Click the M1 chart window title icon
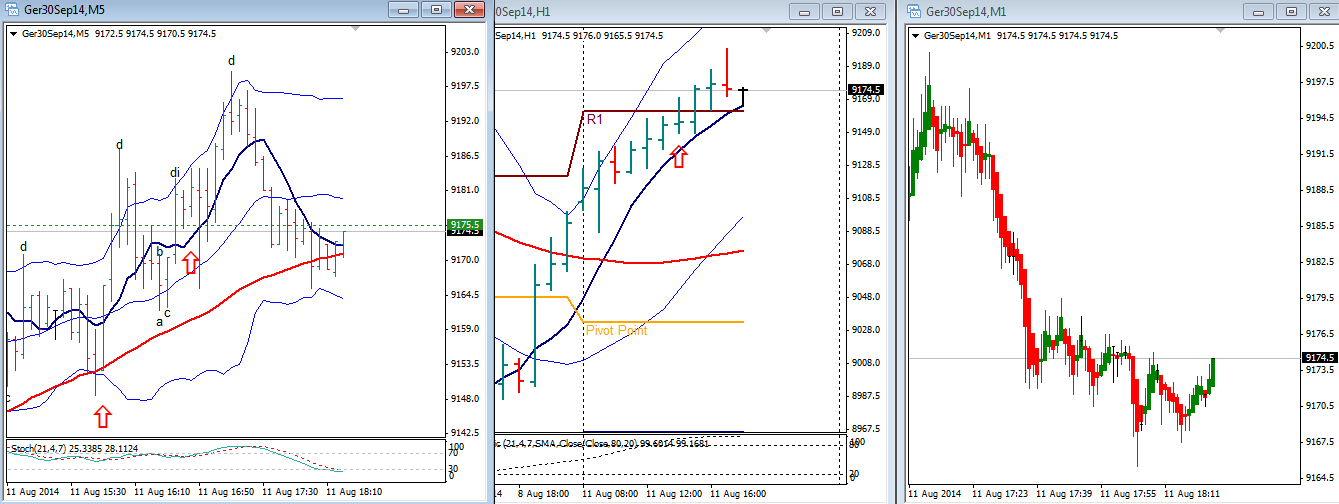 (916, 10)
